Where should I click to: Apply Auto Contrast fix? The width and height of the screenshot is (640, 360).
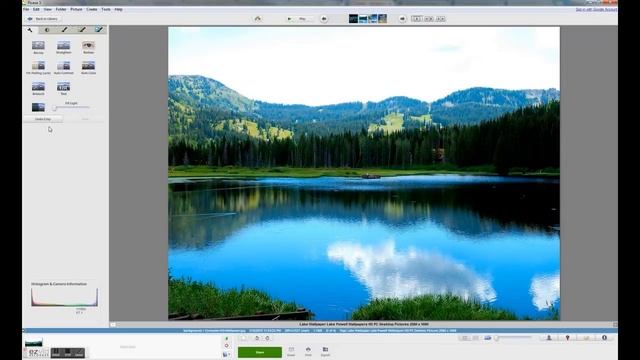[x=64, y=68]
